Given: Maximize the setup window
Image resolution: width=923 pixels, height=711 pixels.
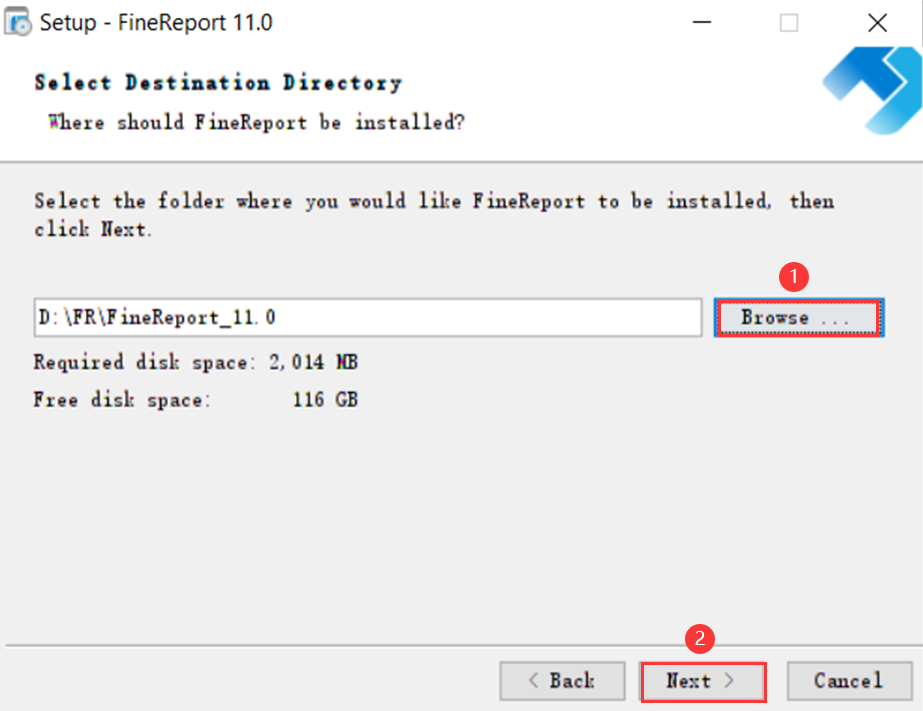Looking at the screenshot, I should coord(790,22).
